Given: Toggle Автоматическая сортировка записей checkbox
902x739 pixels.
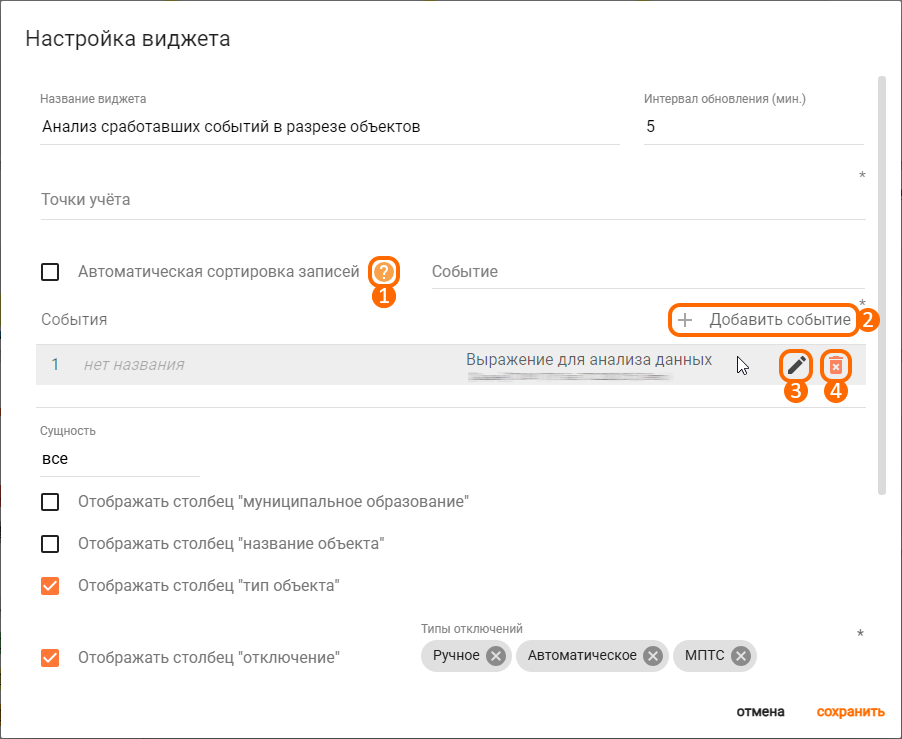Looking at the screenshot, I should (x=50, y=271).
